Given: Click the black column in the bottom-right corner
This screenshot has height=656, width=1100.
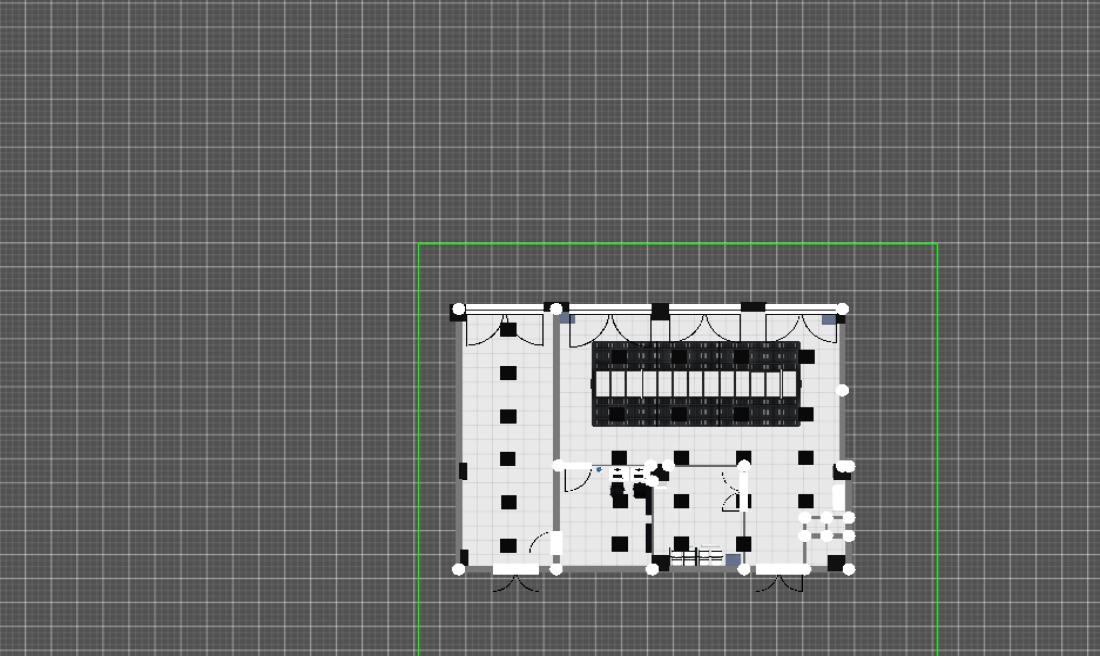Looking at the screenshot, I should [836, 562].
